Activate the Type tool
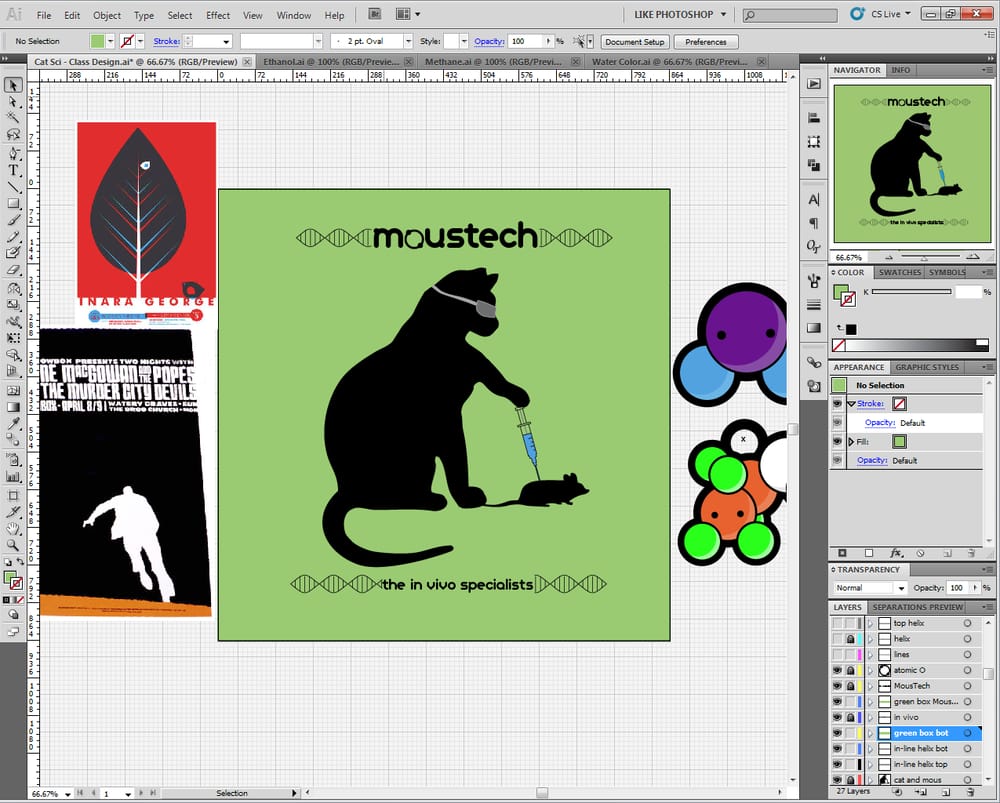 tap(13, 170)
